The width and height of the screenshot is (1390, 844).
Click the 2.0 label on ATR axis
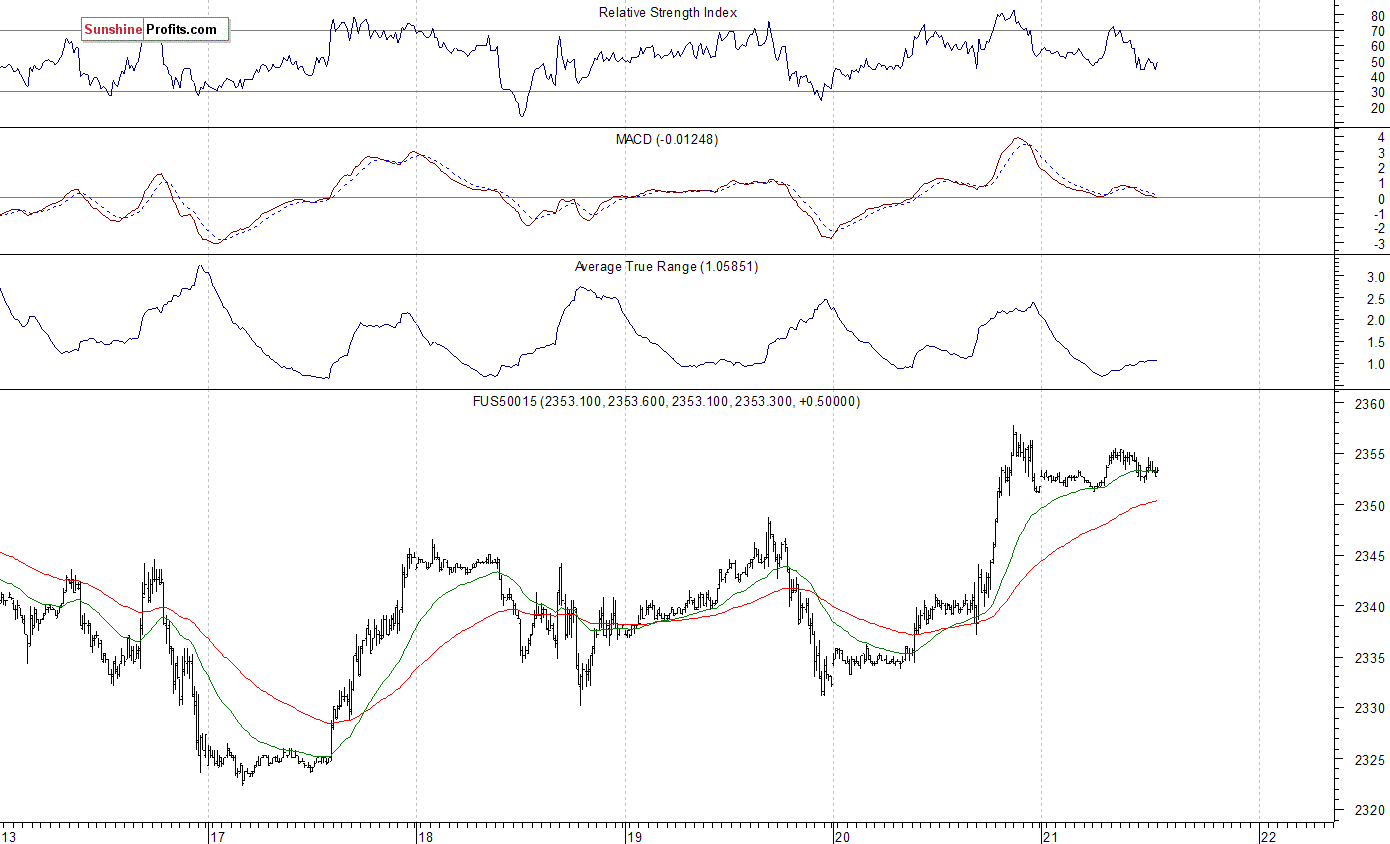click(1375, 321)
